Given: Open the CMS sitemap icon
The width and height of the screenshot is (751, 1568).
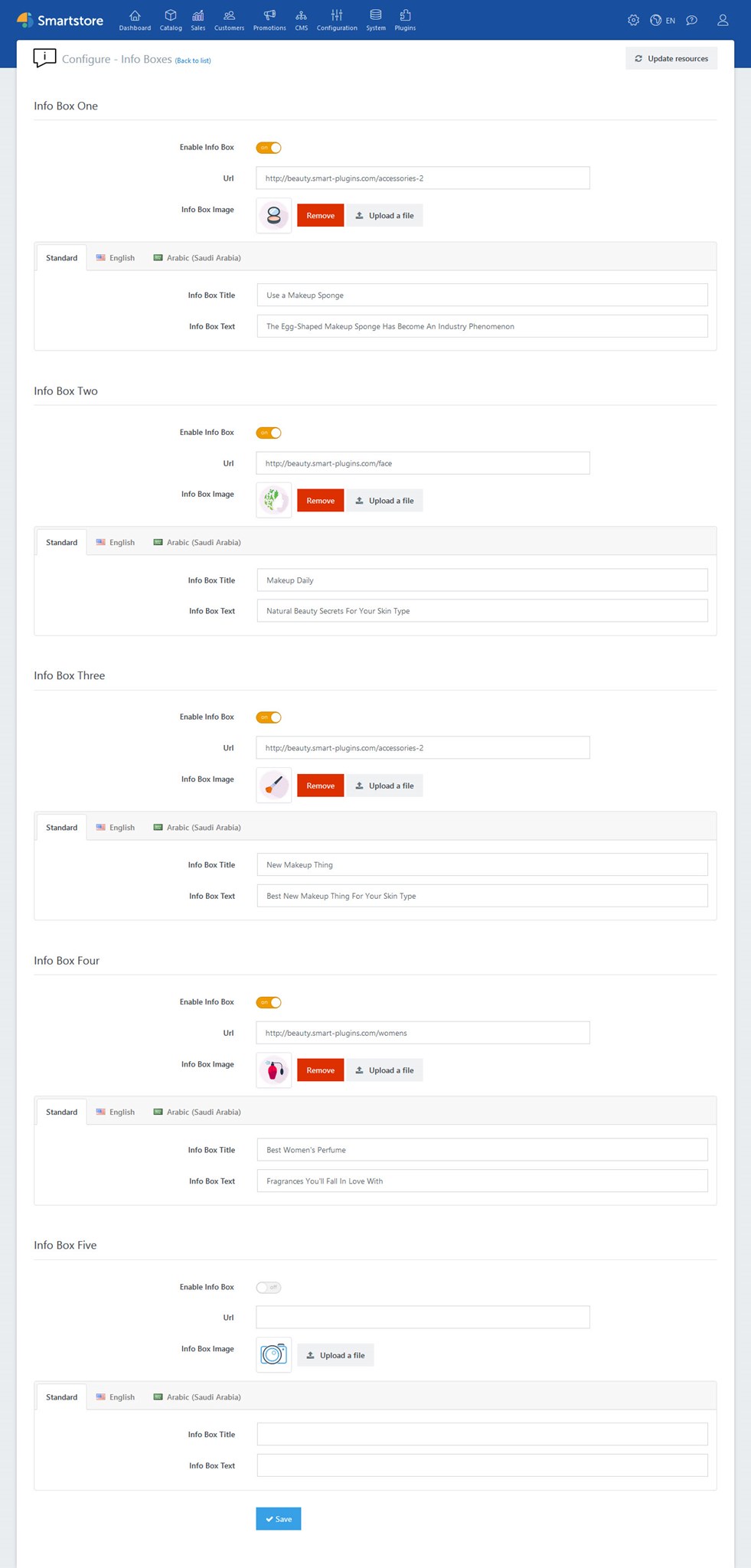Looking at the screenshot, I should (302, 16).
